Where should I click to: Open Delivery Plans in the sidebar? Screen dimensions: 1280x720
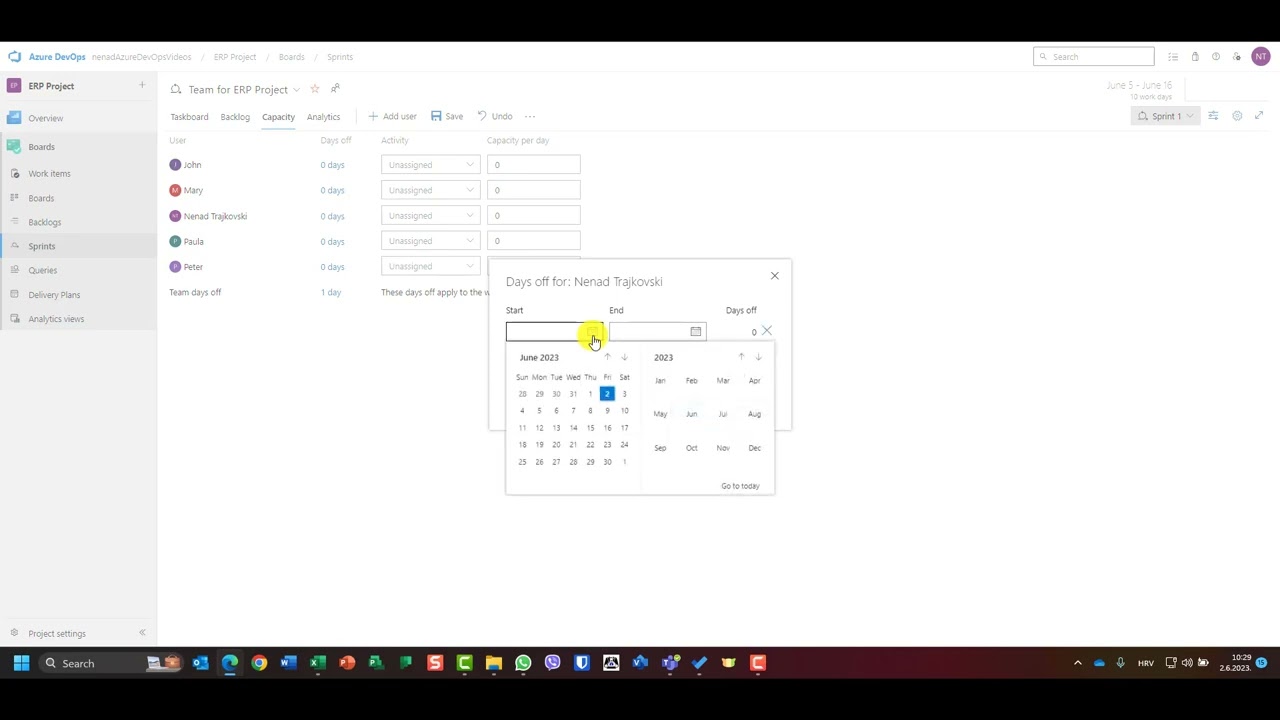click(x=54, y=295)
